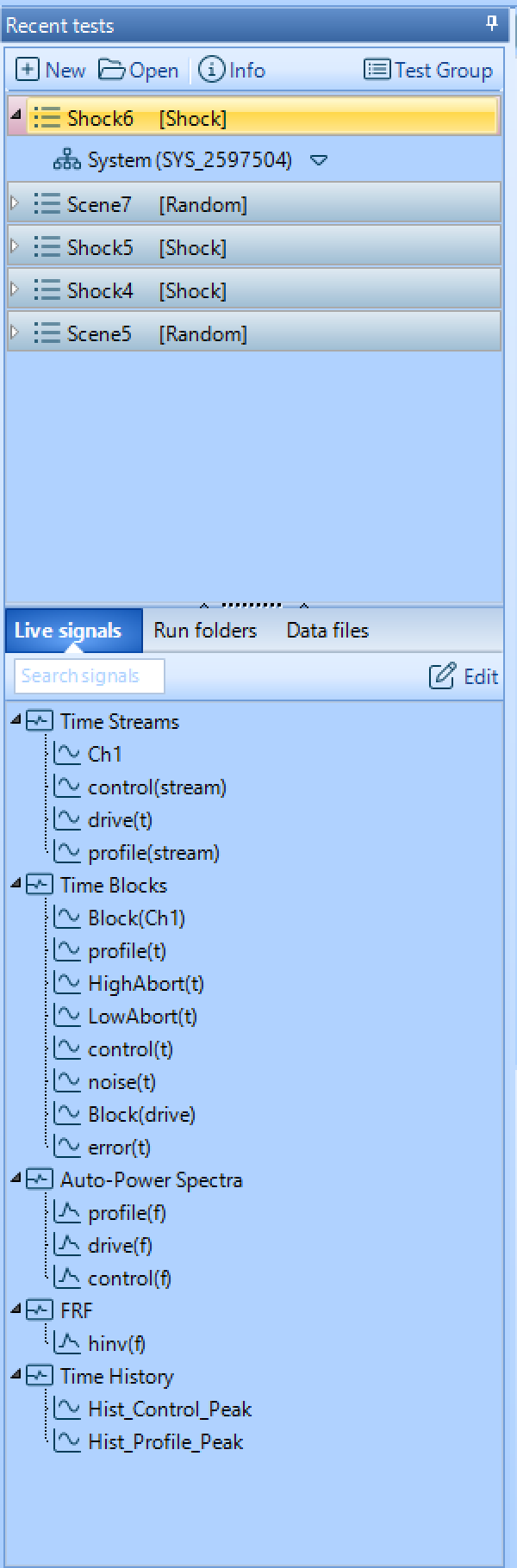The image size is (517, 1568).
Task: Click the panel splitter handle above Live signals
Action: (253, 605)
